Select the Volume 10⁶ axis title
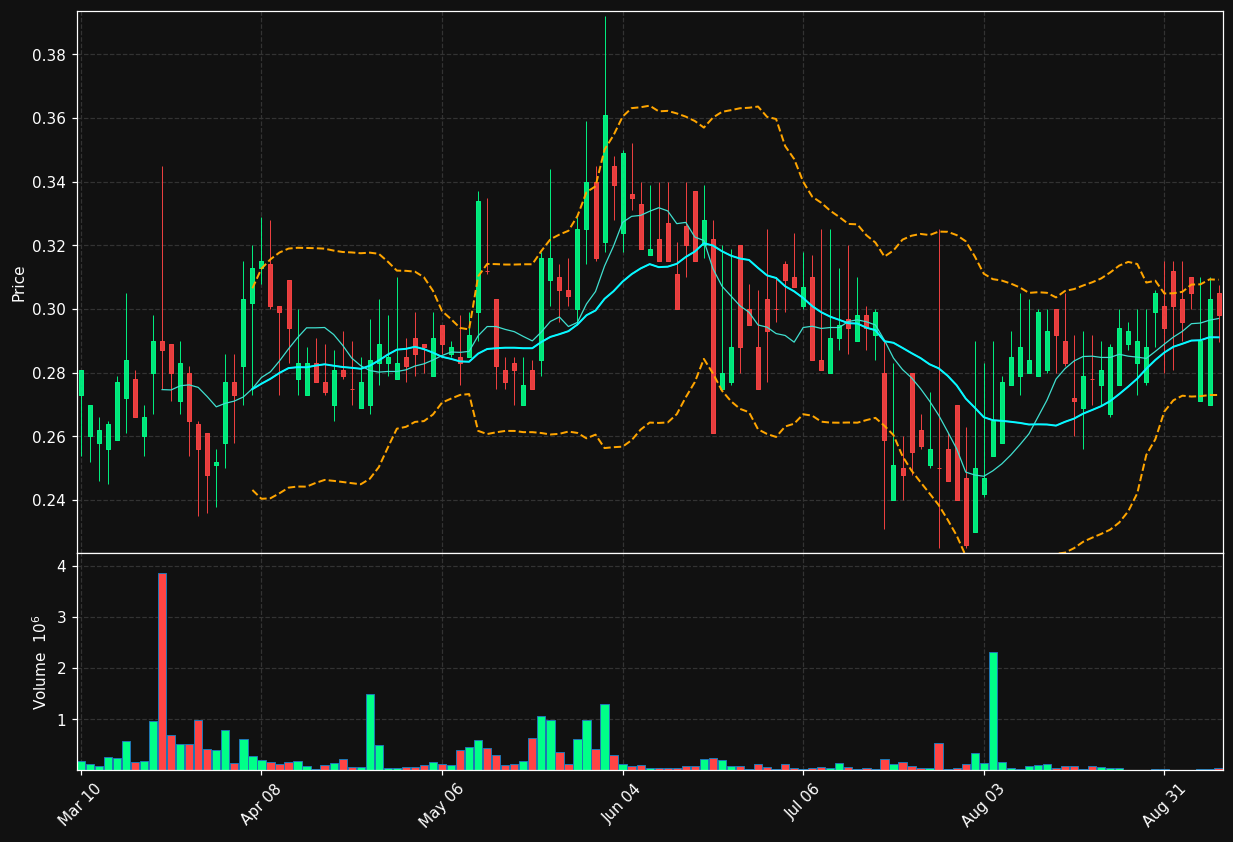The height and width of the screenshot is (842, 1233). [x=40, y=662]
